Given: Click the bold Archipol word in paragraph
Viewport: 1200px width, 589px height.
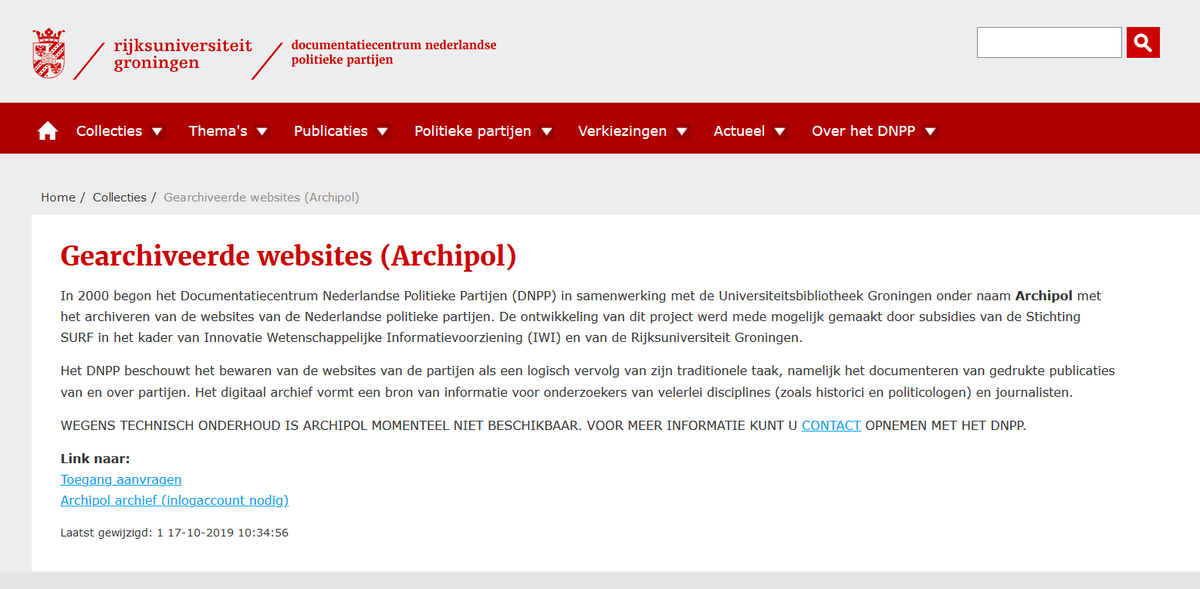Looking at the screenshot, I should [1046, 296].
